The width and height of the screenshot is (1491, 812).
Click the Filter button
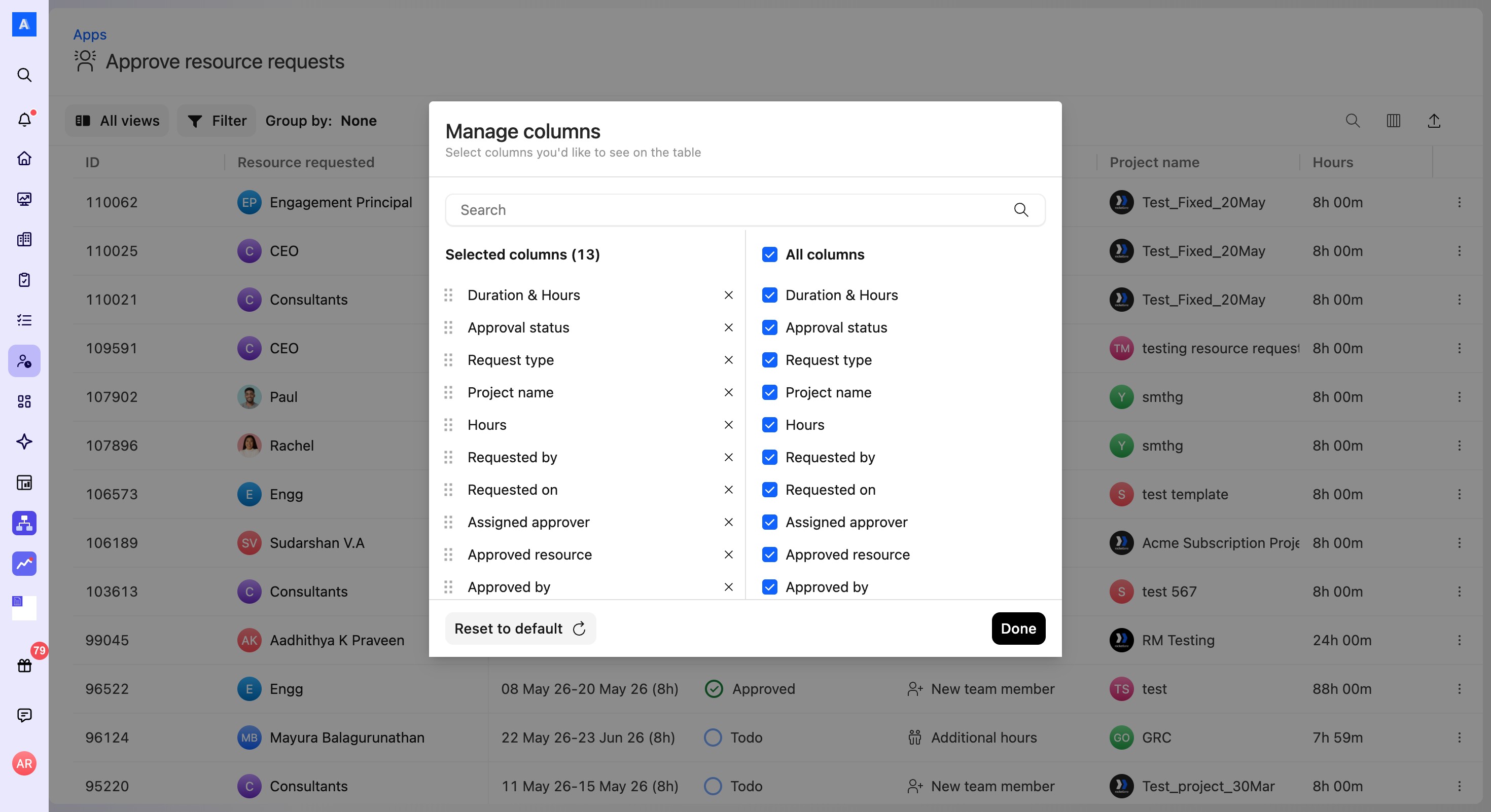[217, 120]
